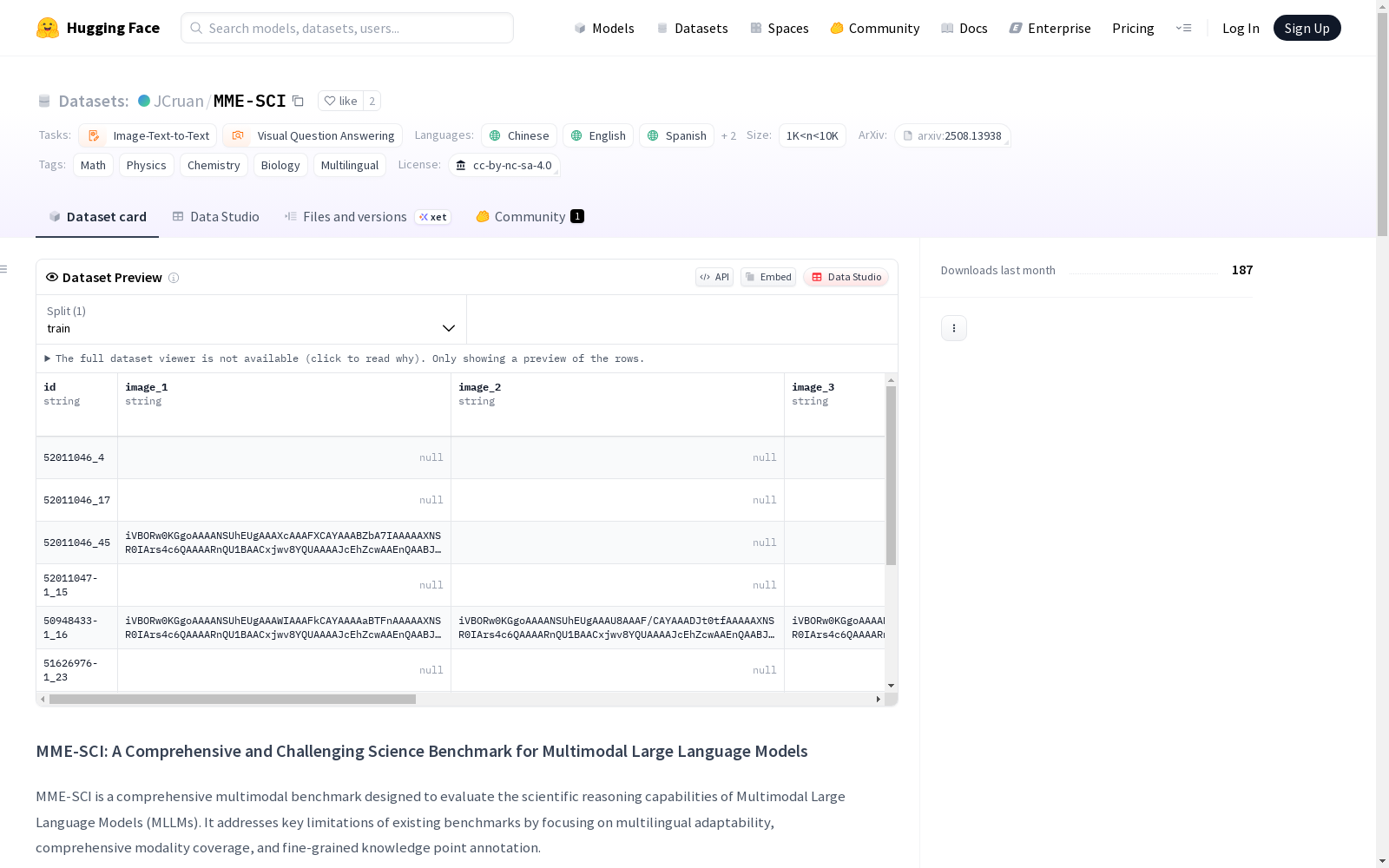Expand the dataset viewer not available notice
1389x868 pixels.
tap(345, 358)
